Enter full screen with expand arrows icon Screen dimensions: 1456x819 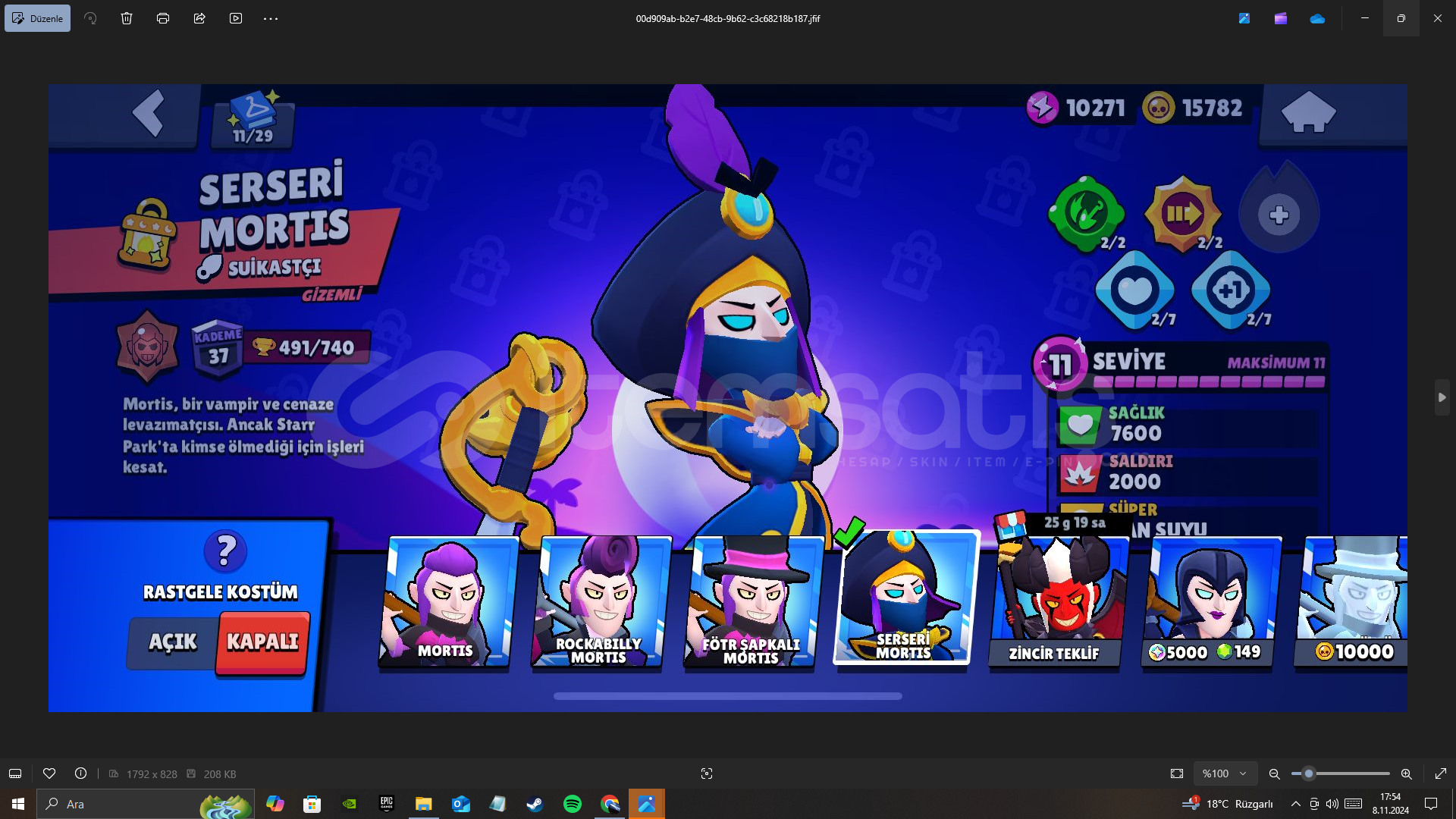(1441, 773)
